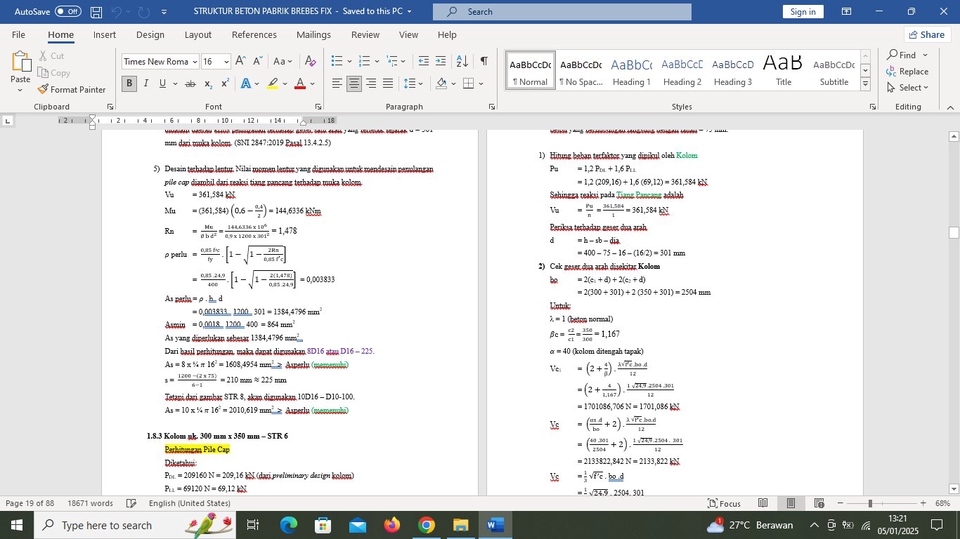Decrease the paragraph indent
Viewport: 960px width, 539px height.
[423, 61]
